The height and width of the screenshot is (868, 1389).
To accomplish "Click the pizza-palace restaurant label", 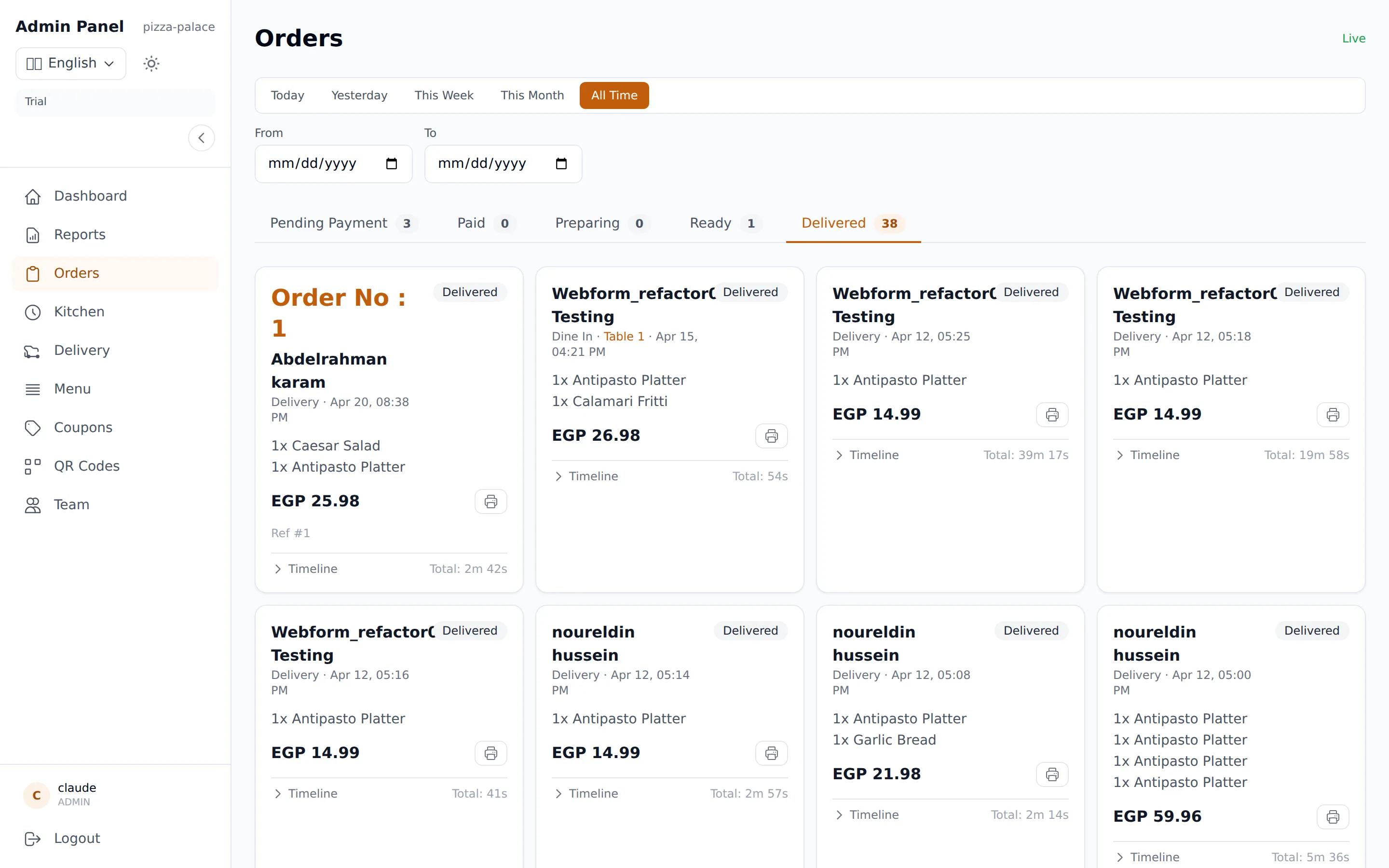I will [178, 27].
